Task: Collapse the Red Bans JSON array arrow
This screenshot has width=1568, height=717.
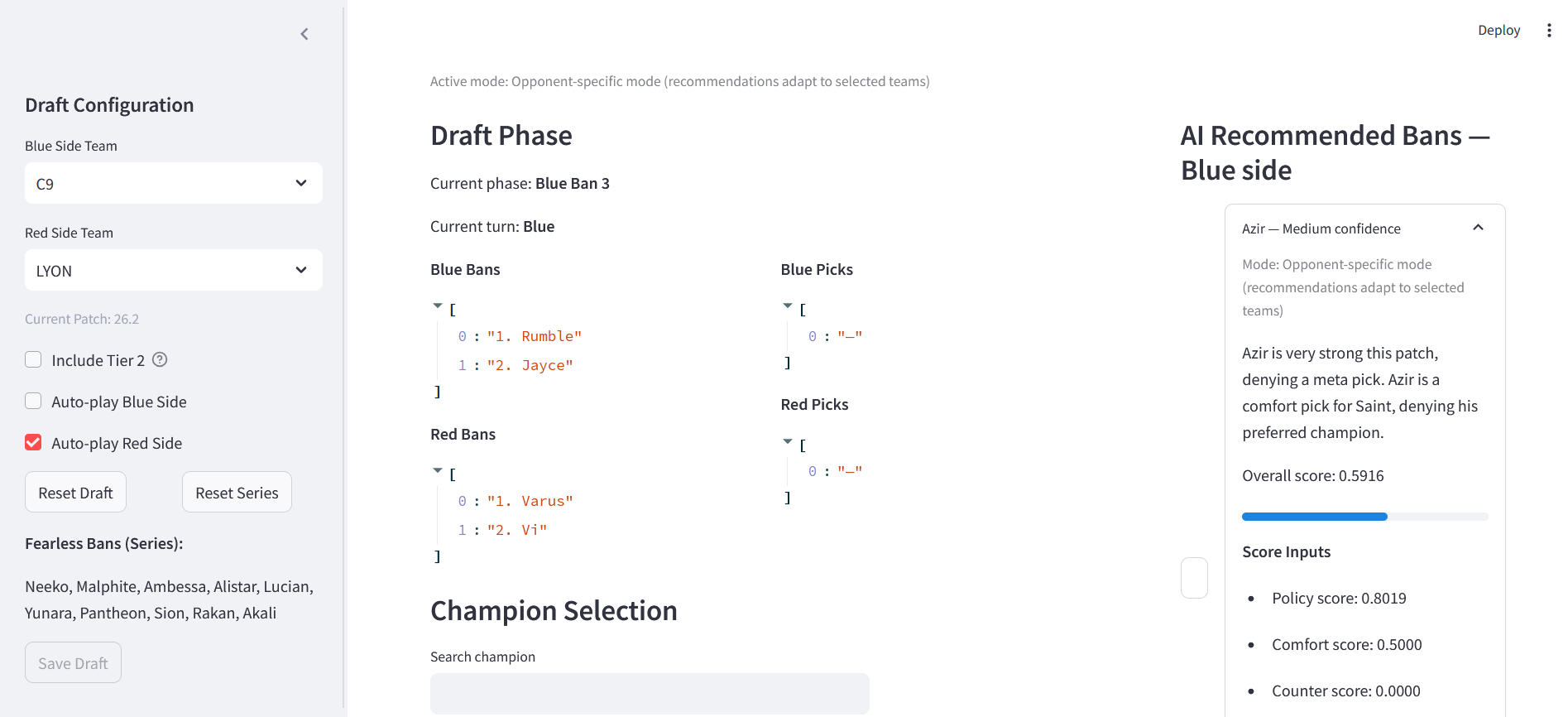Action: pos(438,471)
